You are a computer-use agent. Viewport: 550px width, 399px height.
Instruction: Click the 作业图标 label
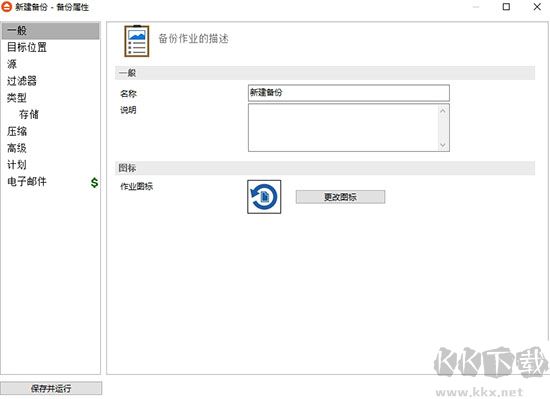click(x=136, y=187)
